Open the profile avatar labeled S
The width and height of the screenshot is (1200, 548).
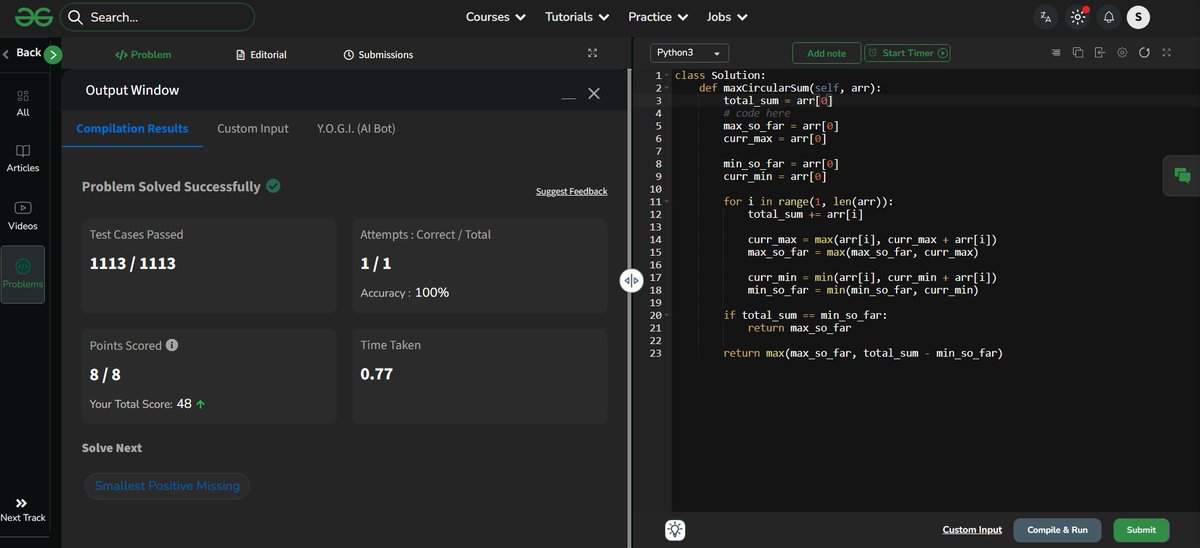[x=1138, y=17]
